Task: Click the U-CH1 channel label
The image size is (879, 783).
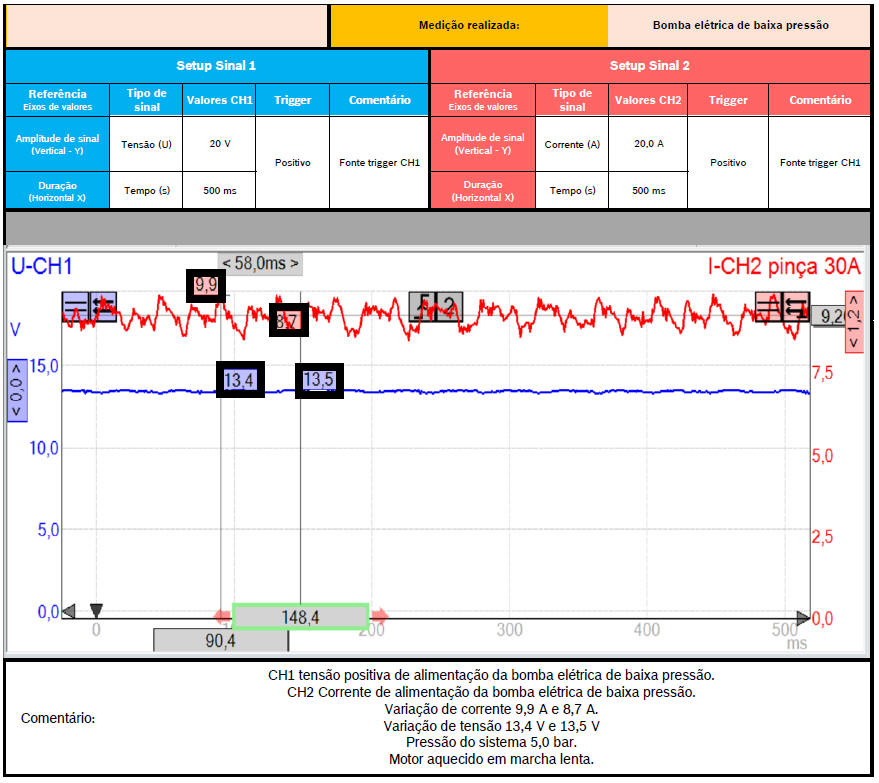Action: (42, 266)
